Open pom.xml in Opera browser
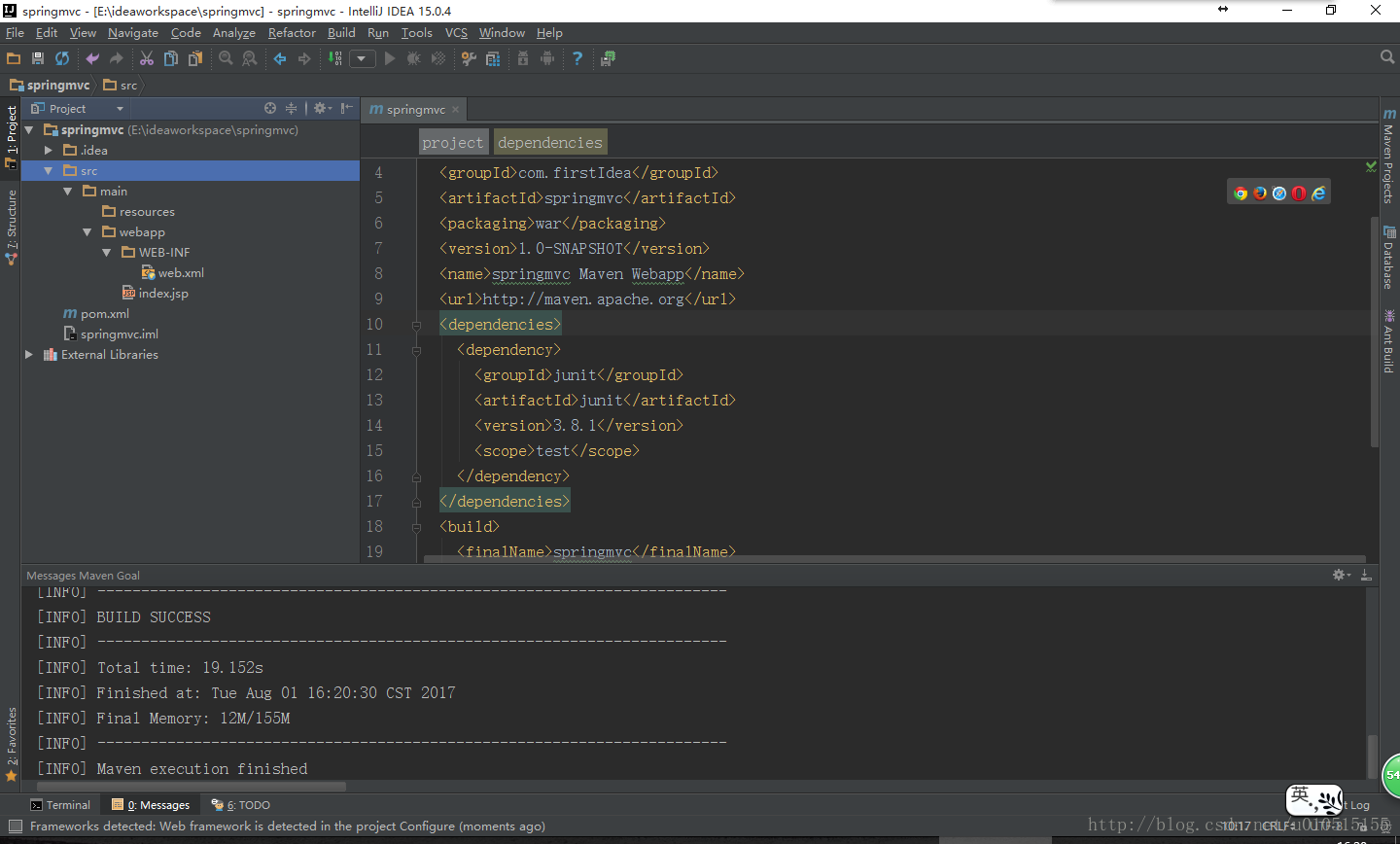The height and width of the screenshot is (844, 1400). point(1299,193)
